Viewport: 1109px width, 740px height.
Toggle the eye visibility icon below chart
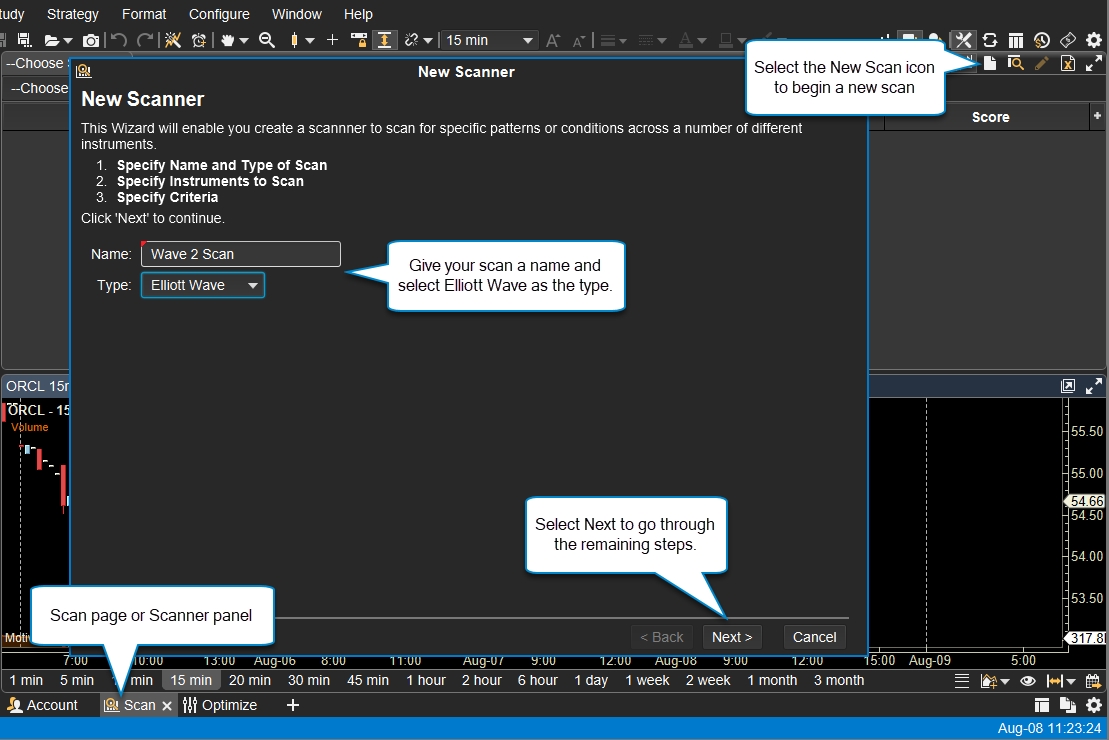tap(1027, 681)
